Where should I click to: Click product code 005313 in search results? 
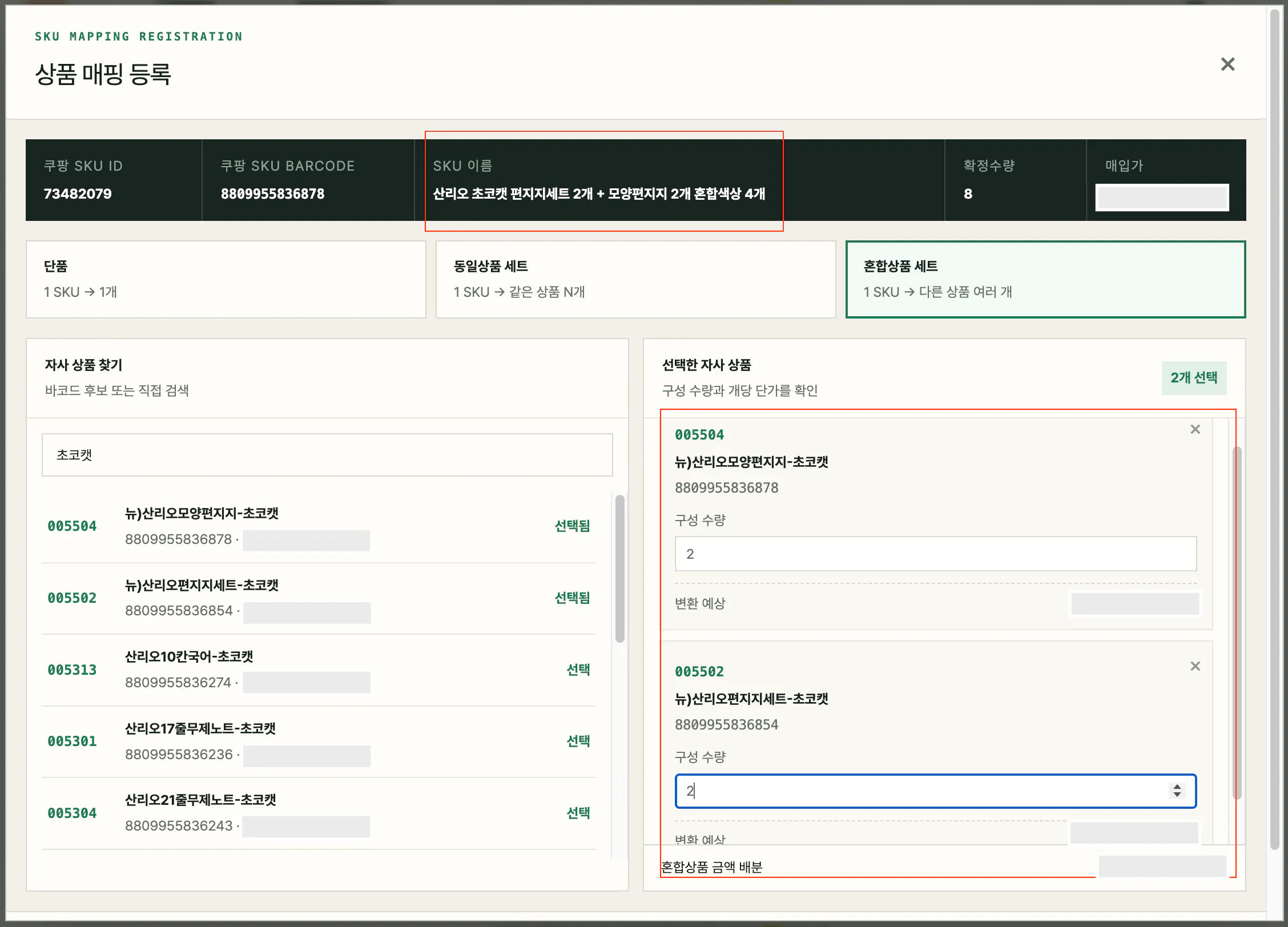72,670
